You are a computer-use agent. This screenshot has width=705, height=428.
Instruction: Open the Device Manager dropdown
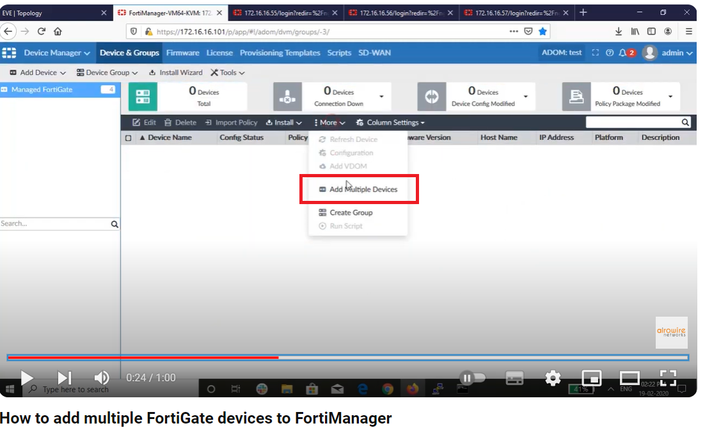57,53
